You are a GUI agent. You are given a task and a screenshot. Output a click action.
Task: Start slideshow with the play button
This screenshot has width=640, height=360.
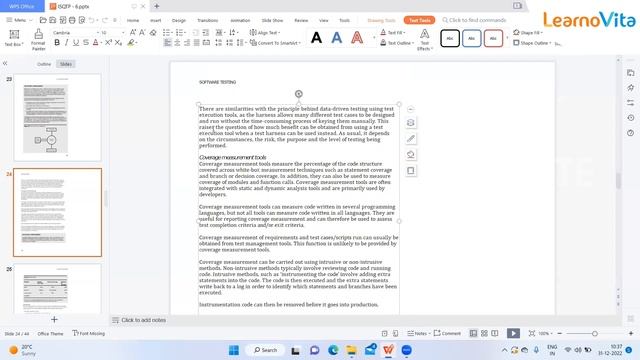(x=513, y=333)
